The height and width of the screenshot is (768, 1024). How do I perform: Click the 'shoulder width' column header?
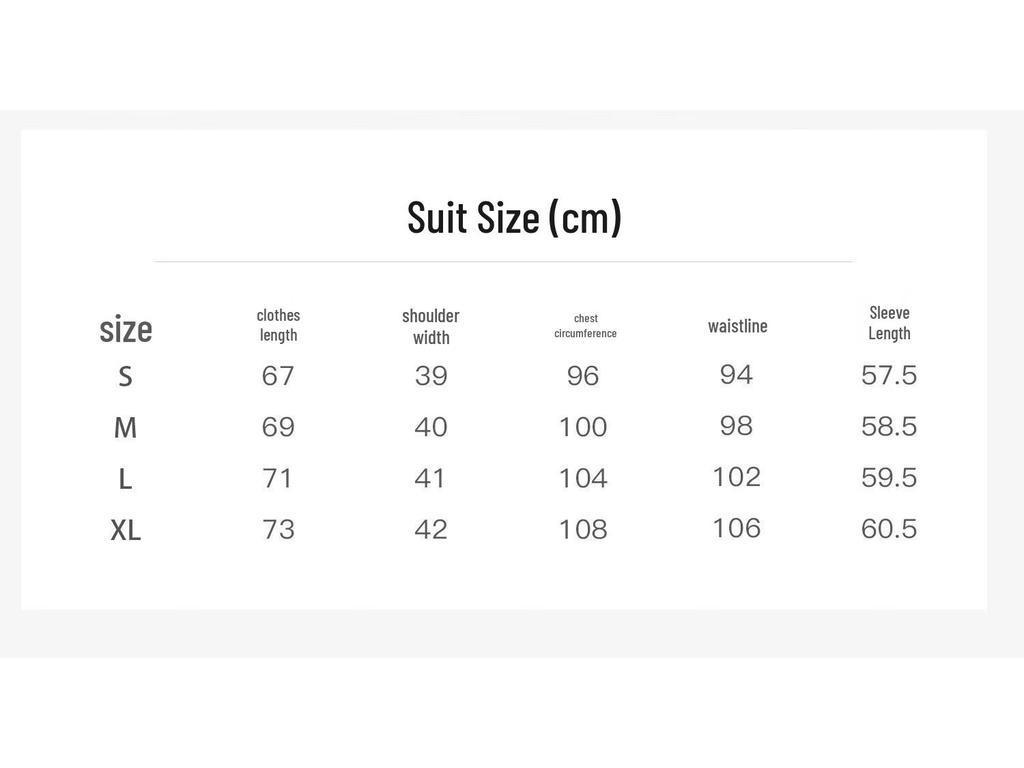click(430, 327)
